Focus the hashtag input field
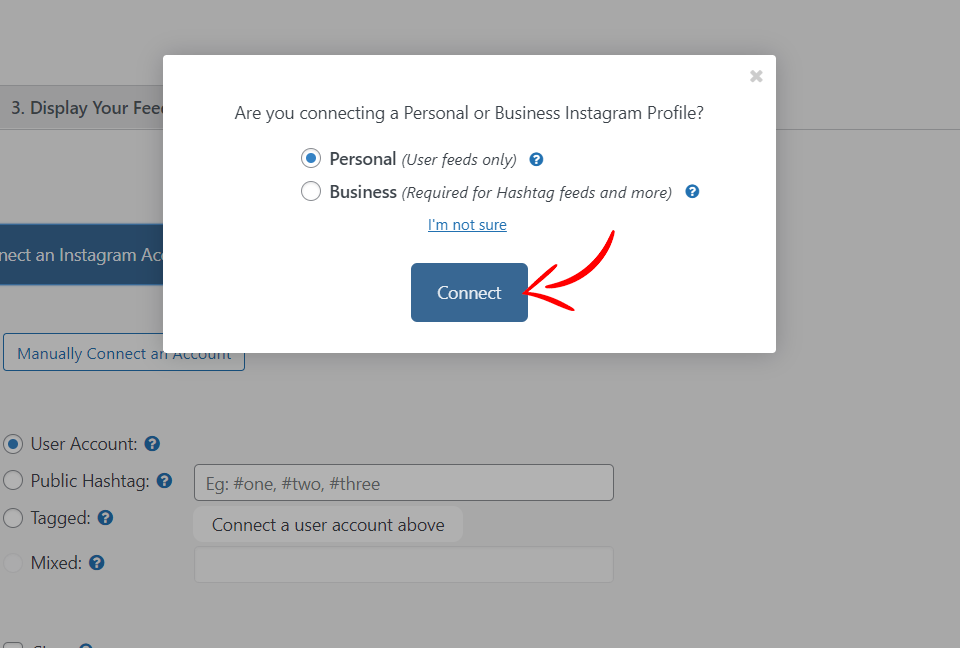This screenshot has width=960, height=648. click(403, 483)
